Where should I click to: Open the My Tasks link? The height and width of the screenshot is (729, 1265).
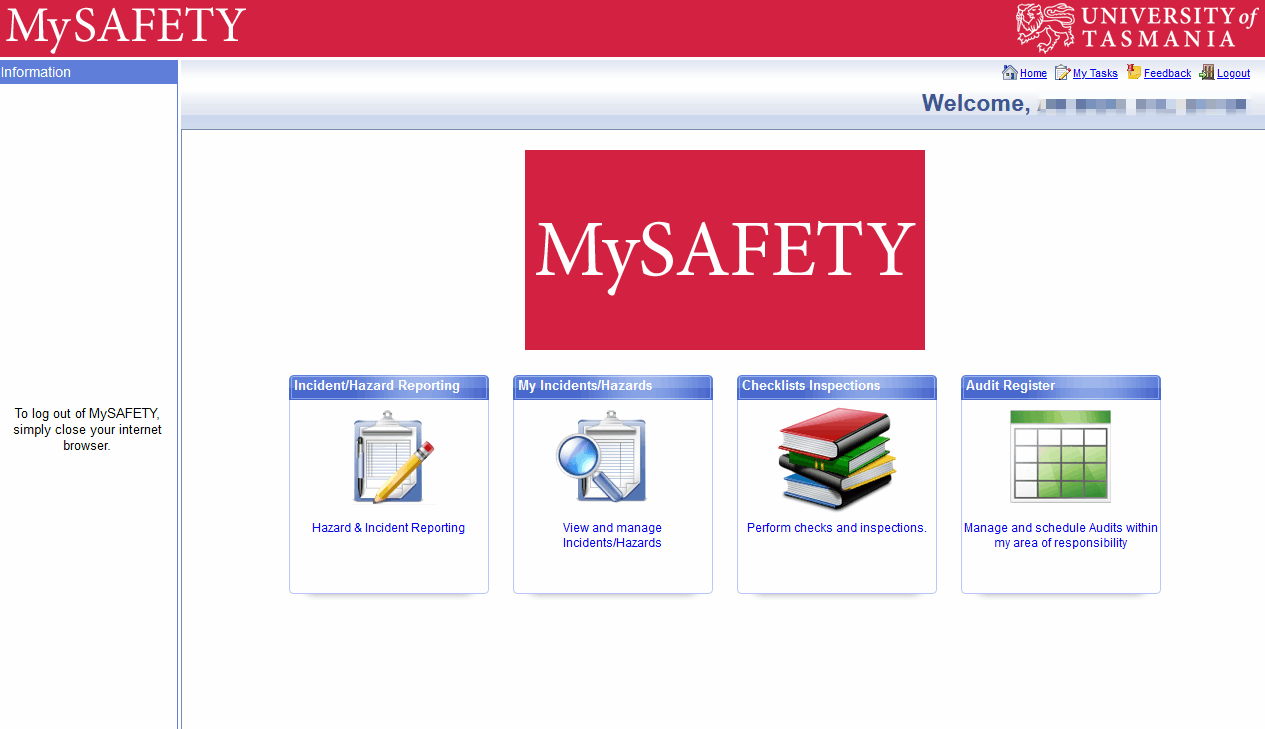(x=1095, y=73)
